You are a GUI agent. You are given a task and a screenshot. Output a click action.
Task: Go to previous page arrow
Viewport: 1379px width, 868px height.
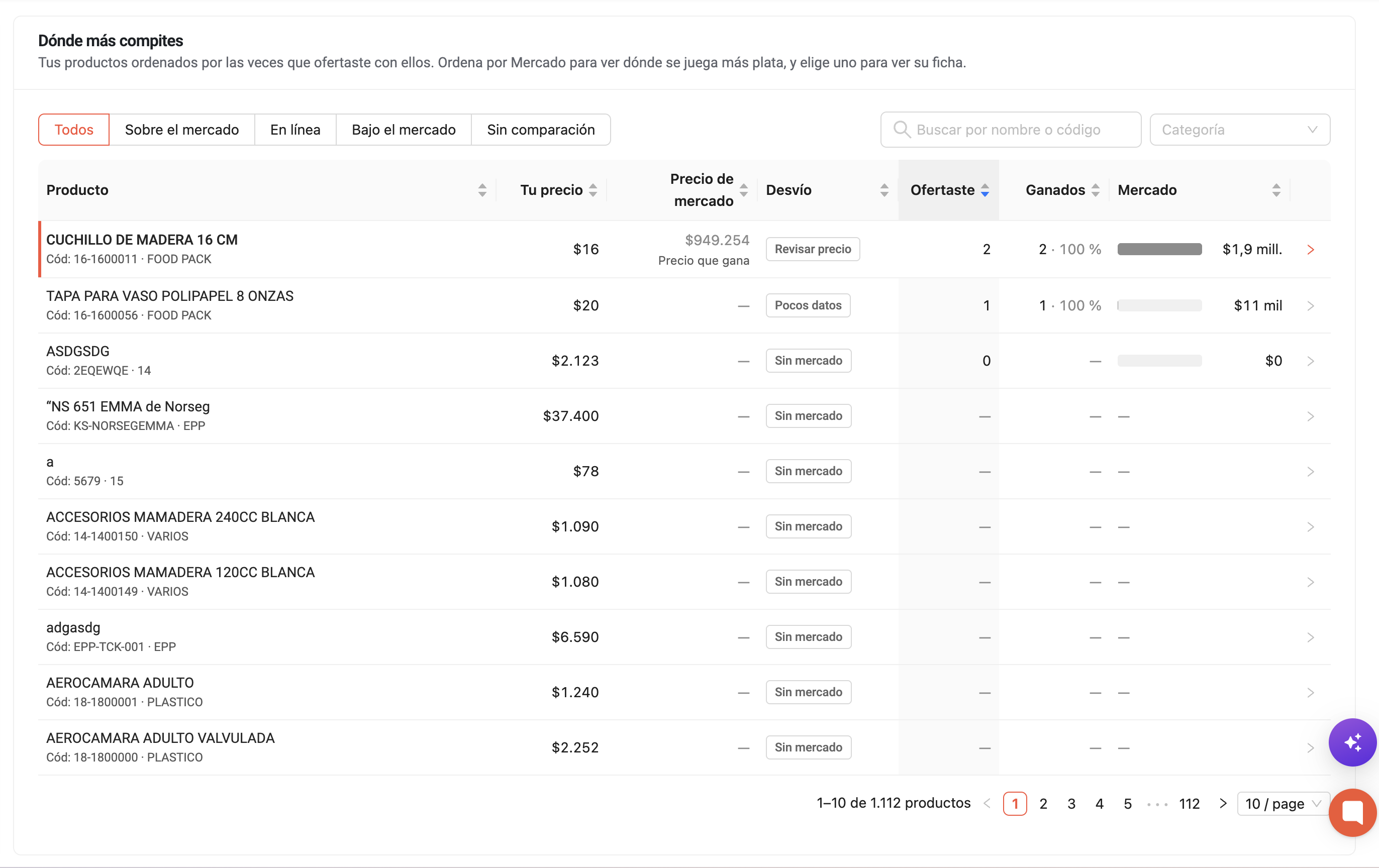[x=987, y=803]
